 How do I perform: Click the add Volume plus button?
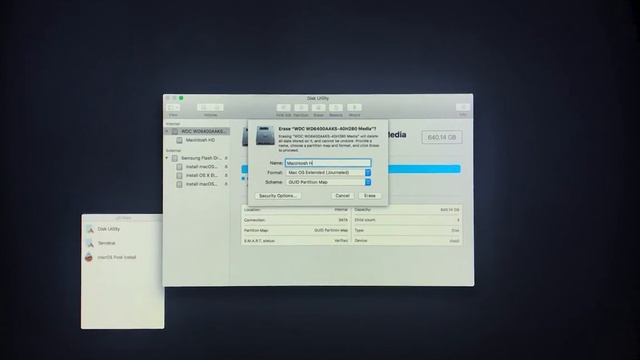(204, 107)
